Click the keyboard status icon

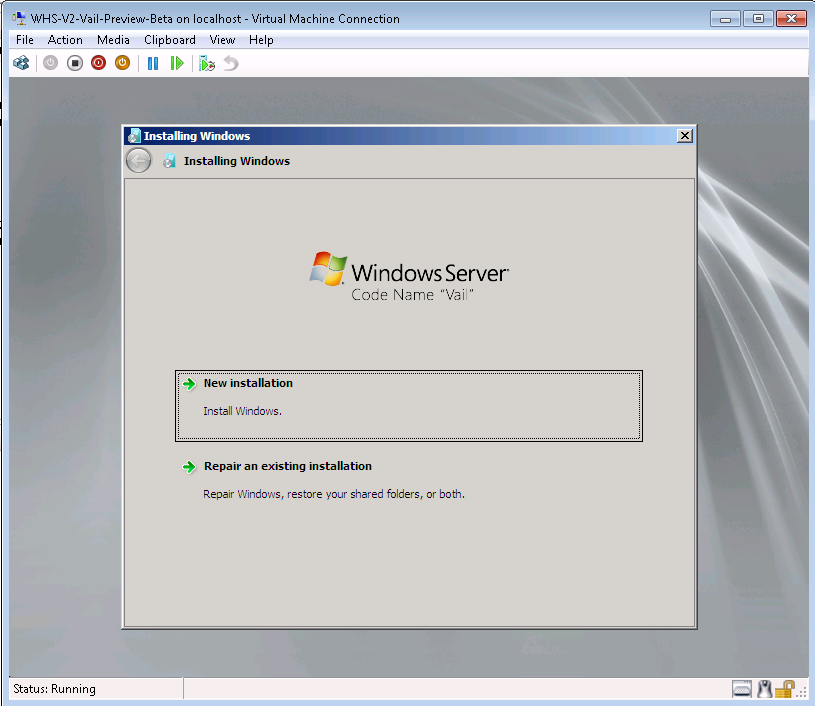742,689
